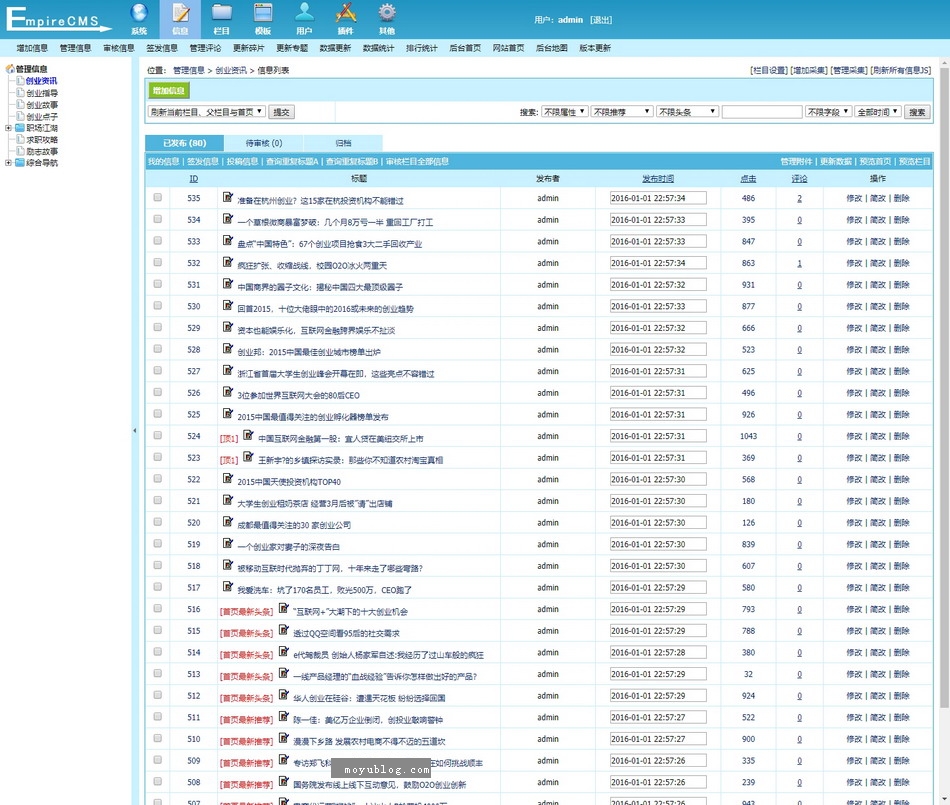Screen dimensions: 950x805
Task: Select the 信息 notepad icon in top navigation
Action: [181, 13]
